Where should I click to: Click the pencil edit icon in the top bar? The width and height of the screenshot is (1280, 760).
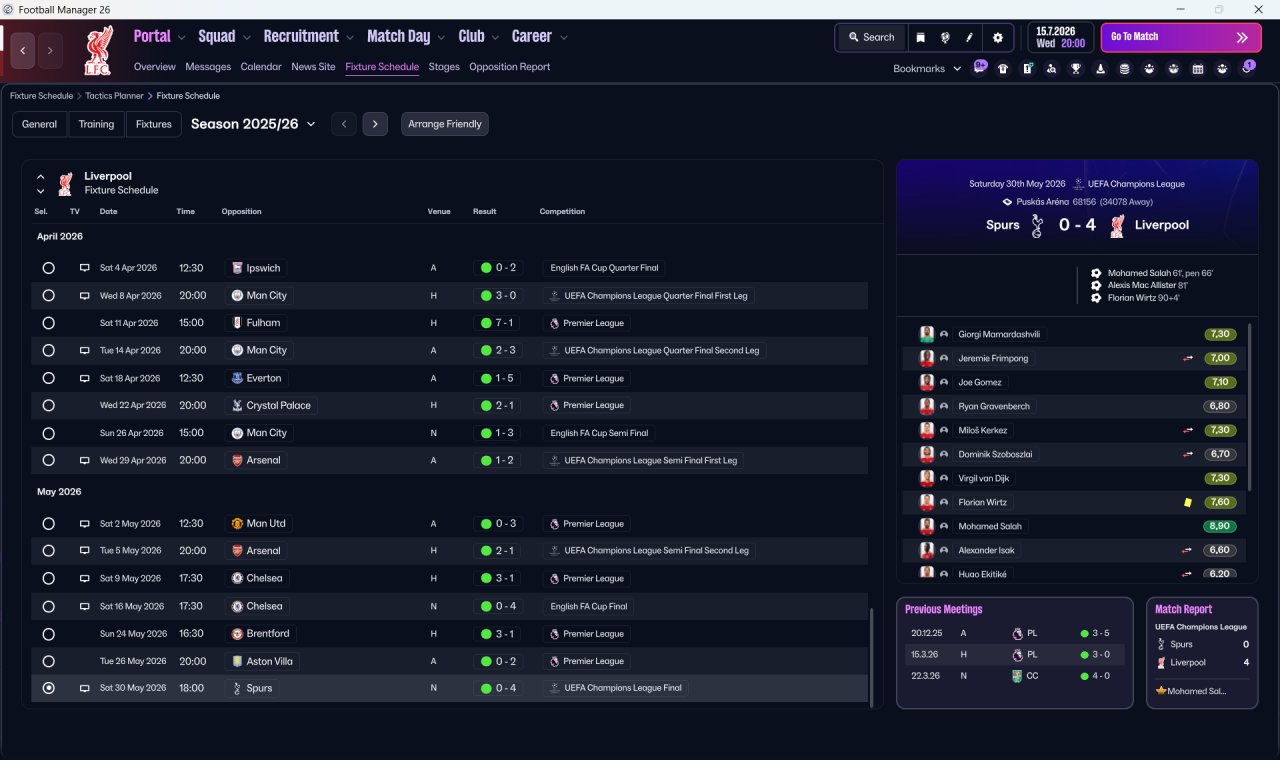coord(969,37)
